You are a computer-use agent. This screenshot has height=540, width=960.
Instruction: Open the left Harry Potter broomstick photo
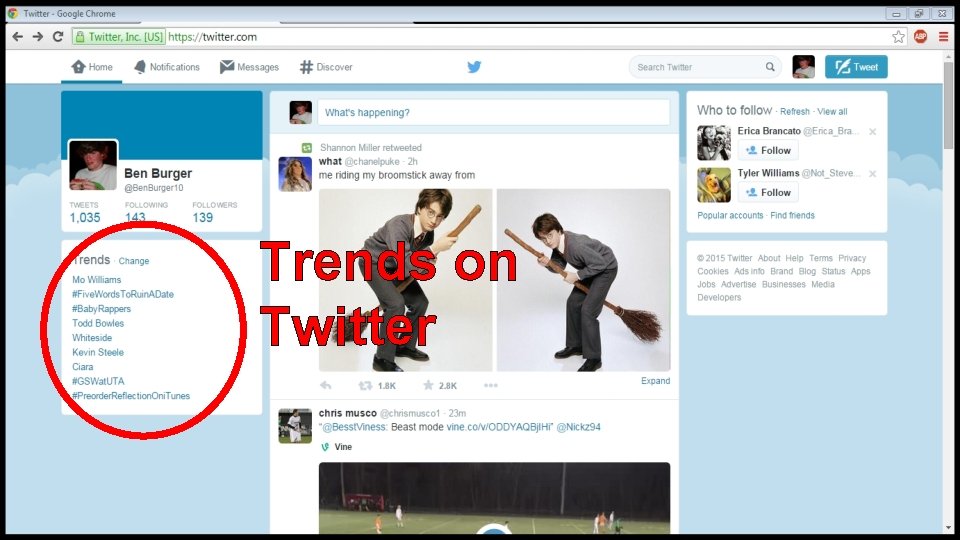coord(405,280)
